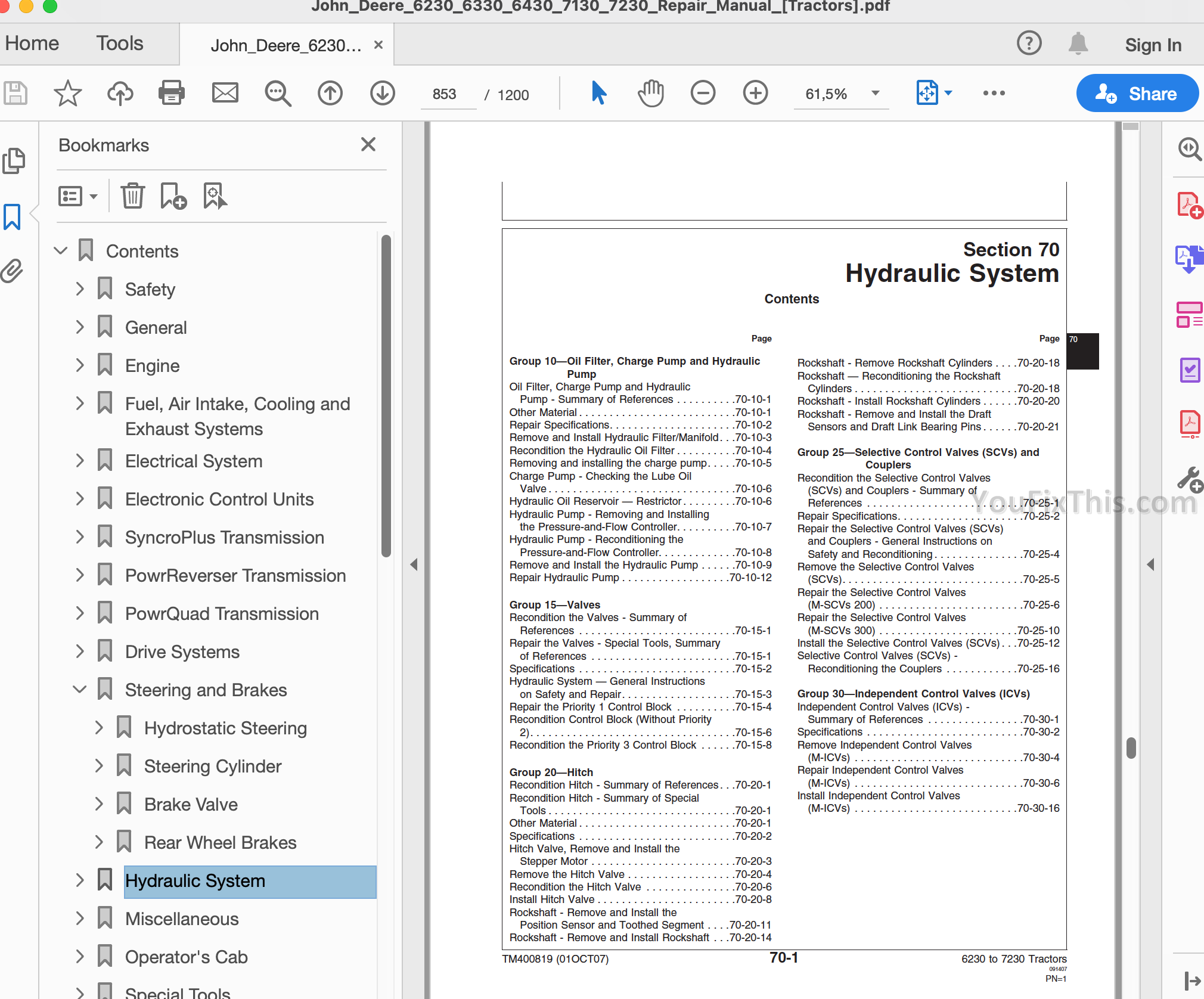Switch to the Tools tab

click(x=120, y=44)
